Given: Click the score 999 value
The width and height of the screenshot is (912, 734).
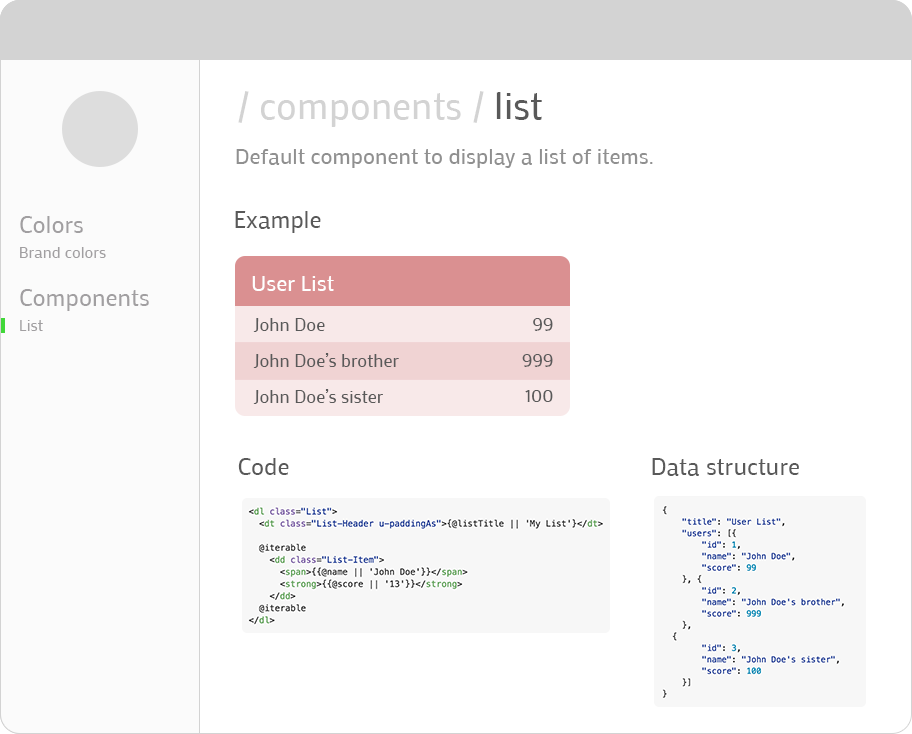Looking at the screenshot, I should [537, 361].
